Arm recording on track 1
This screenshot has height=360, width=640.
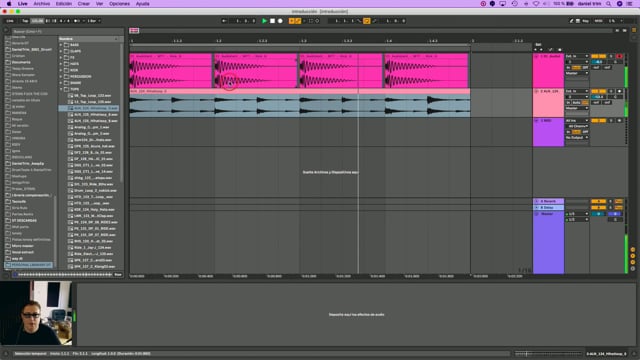pos(620,56)
